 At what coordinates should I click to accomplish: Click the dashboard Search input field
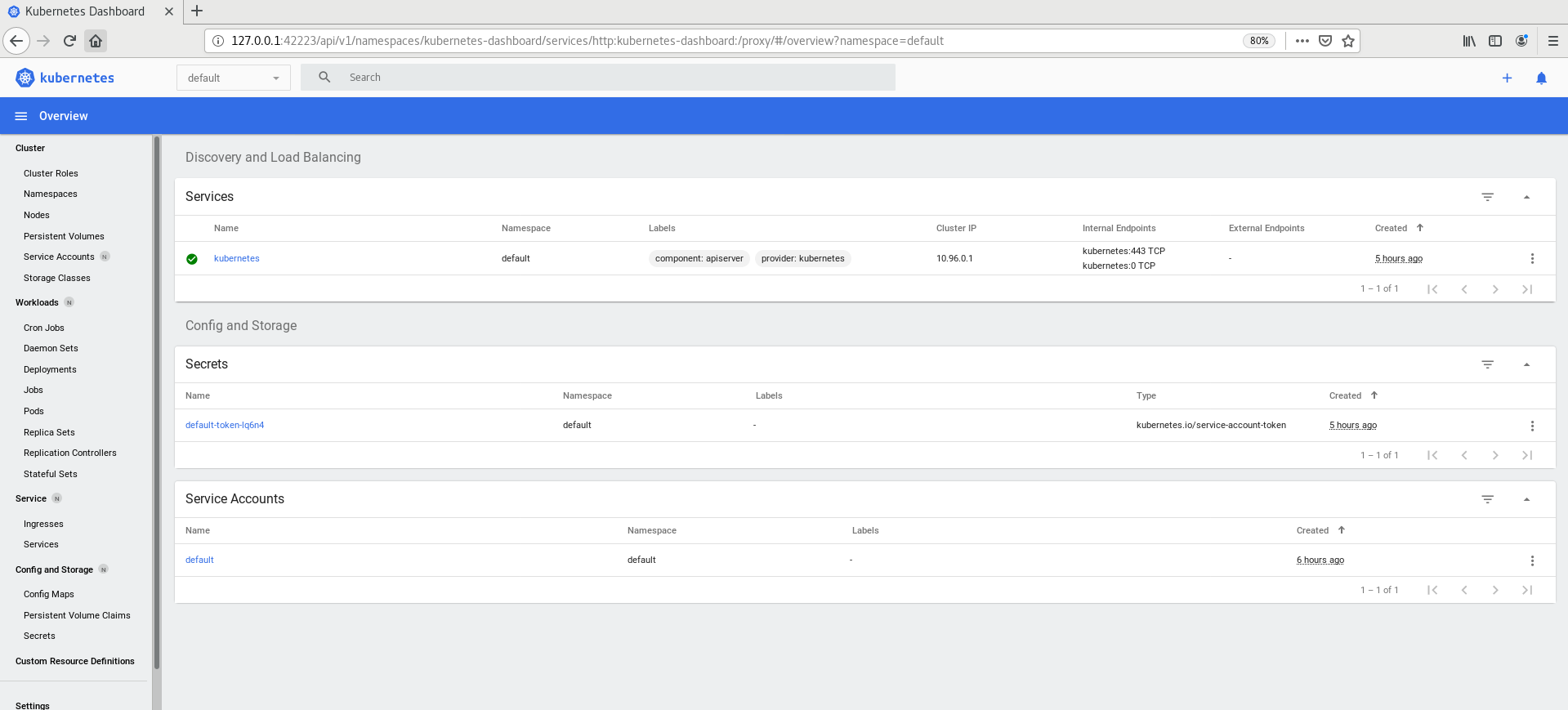[x=598, y=78]
